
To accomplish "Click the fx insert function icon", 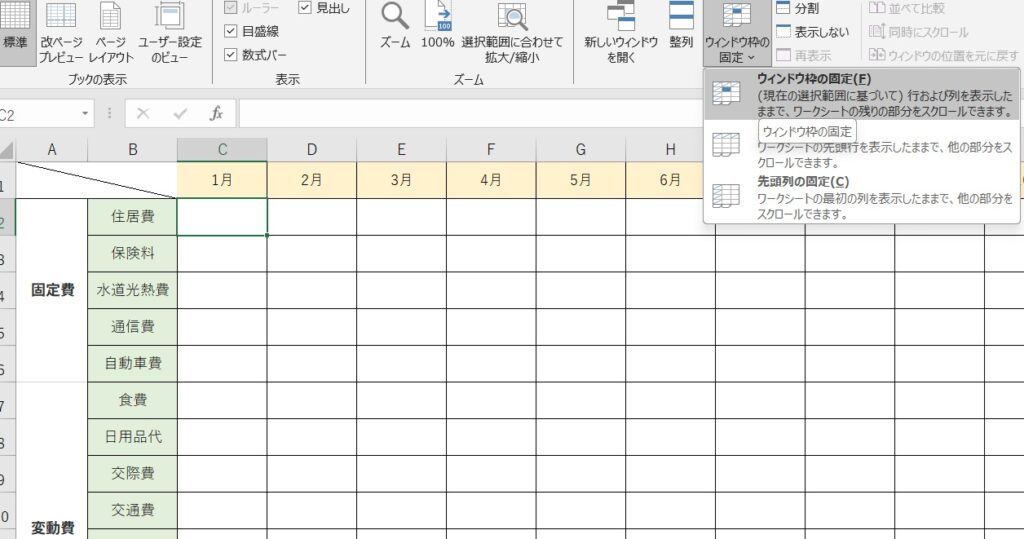I will (216, 113).
